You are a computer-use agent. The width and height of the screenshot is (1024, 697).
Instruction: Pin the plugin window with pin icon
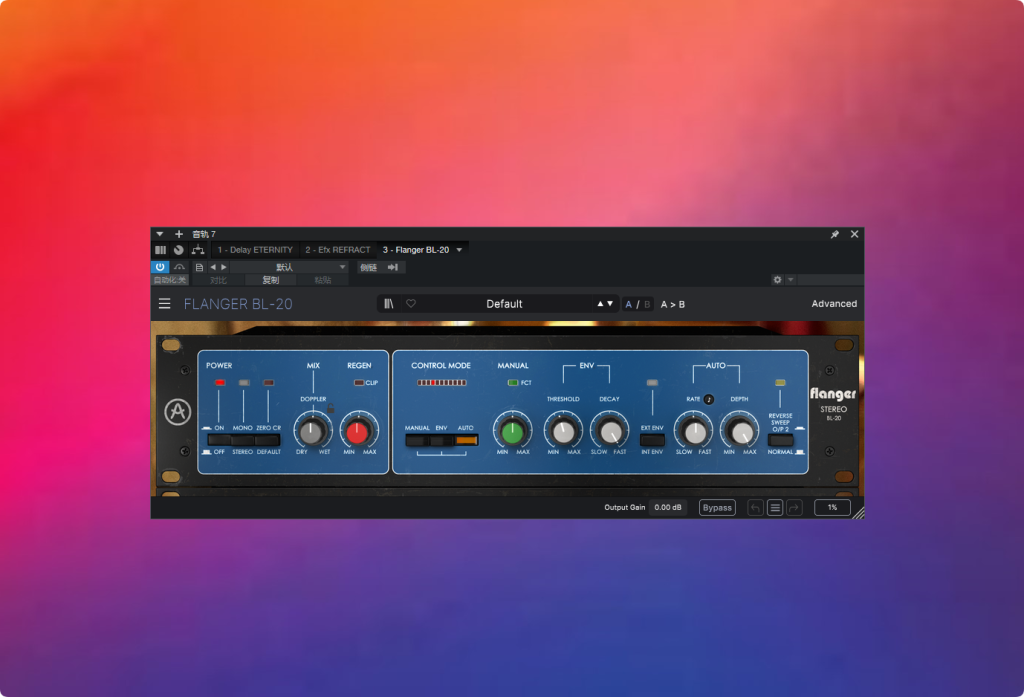[x=835, y=234]
